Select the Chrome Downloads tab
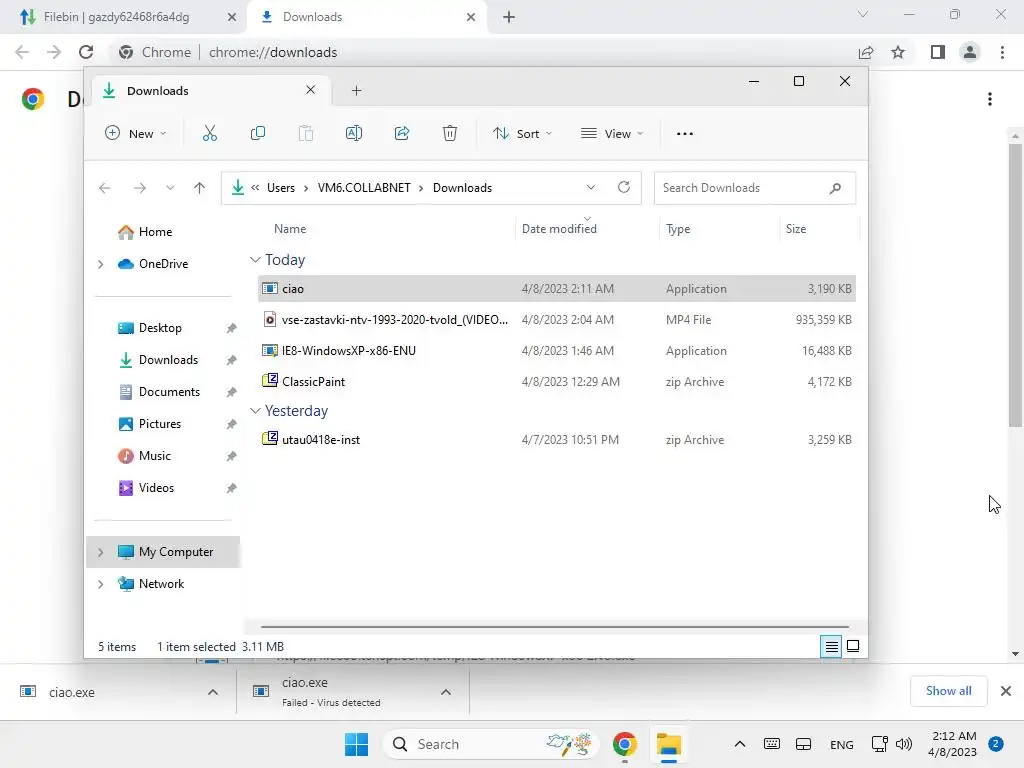 [369, 17]
